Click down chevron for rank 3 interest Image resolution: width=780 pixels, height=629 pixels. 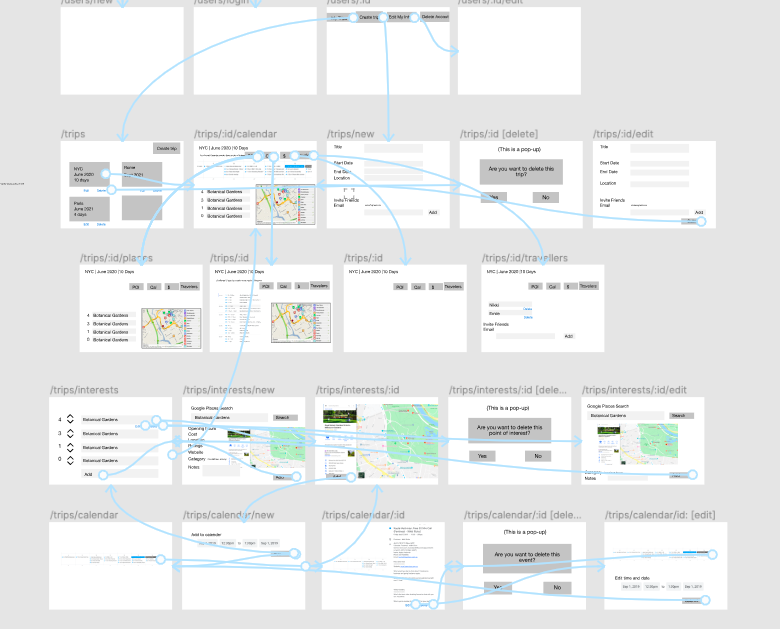point(70,436)
